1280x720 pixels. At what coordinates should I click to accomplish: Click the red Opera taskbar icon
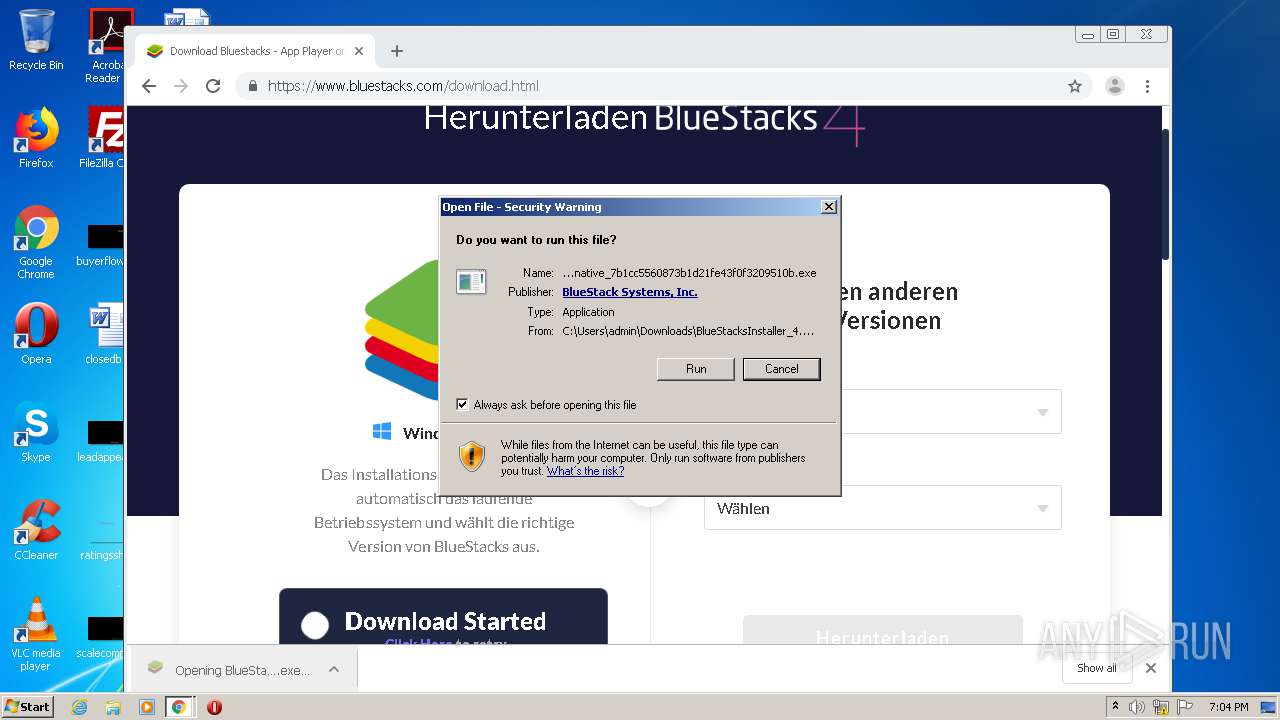tap(214, 707)
